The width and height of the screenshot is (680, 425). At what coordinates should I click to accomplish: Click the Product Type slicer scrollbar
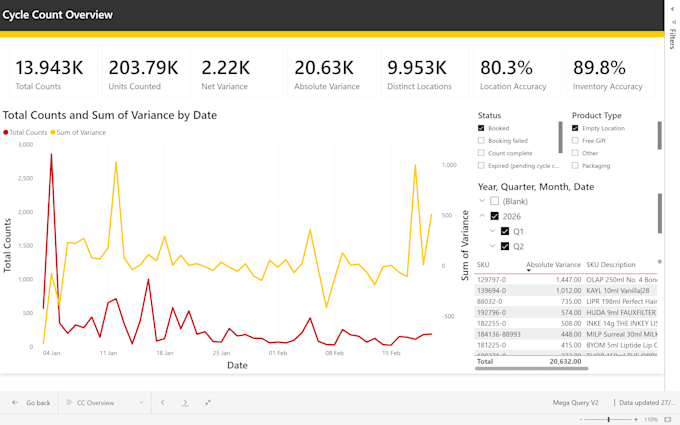pos(660,135)
